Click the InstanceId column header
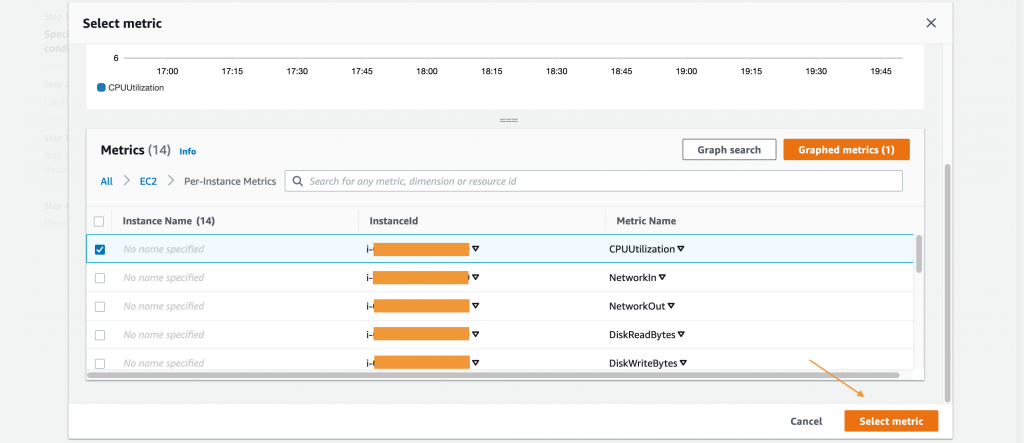Viewport: 1024px width, 443px height. (x=394, y=221)
